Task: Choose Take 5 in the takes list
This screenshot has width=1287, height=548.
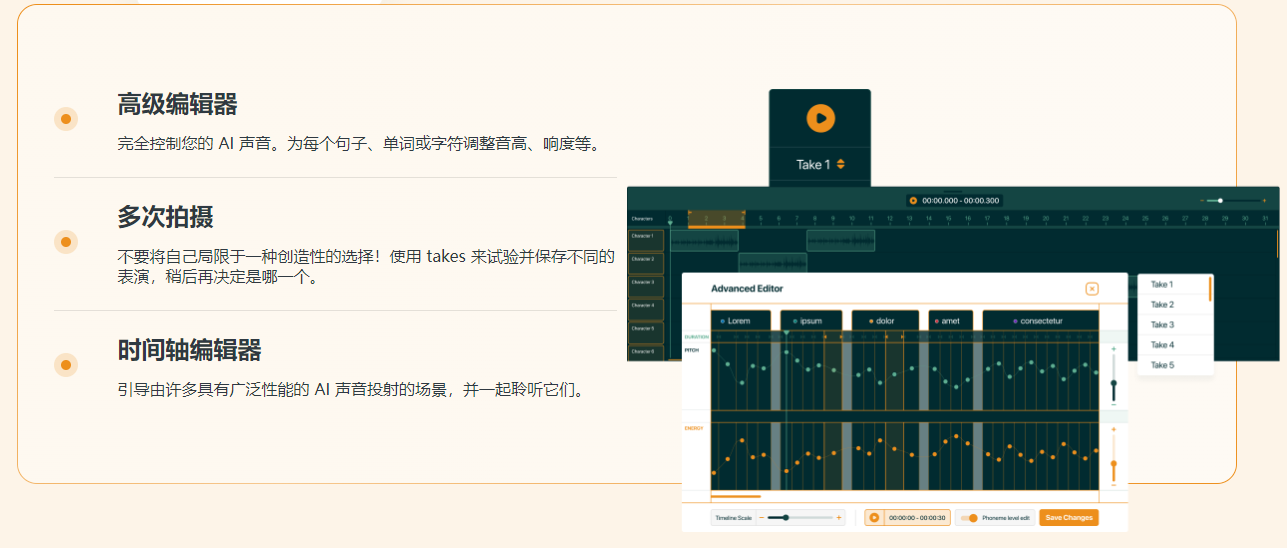Action: (x=1162, y=365)
